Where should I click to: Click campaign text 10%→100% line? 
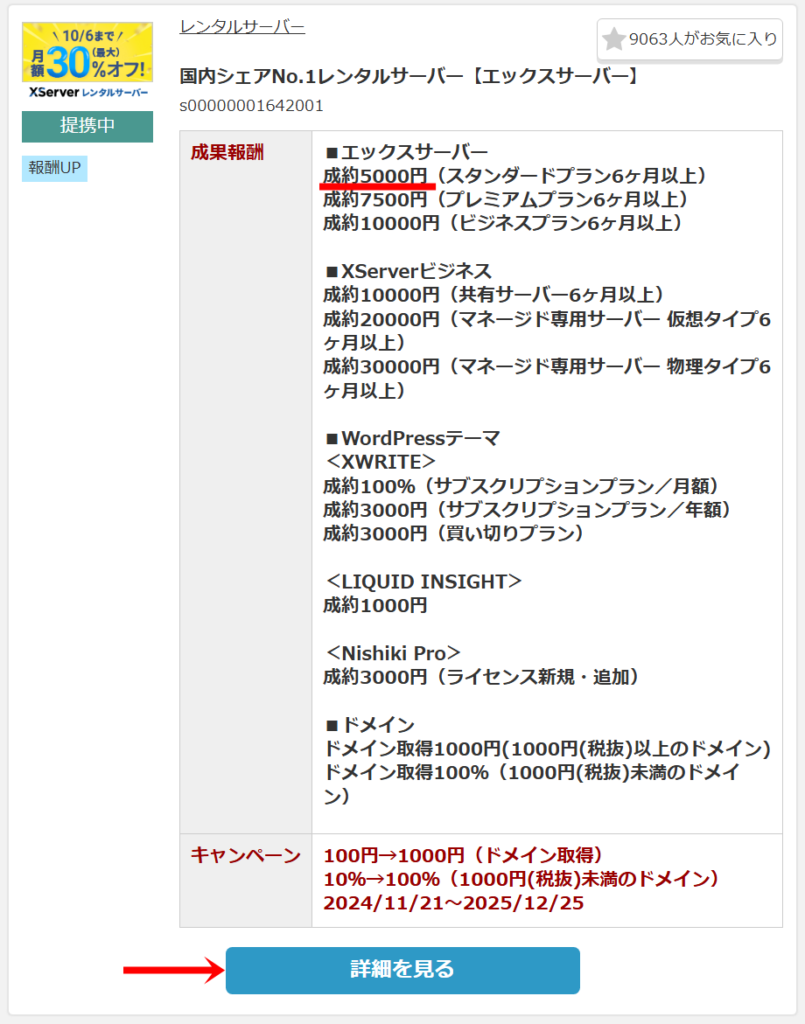pos(522,879)
